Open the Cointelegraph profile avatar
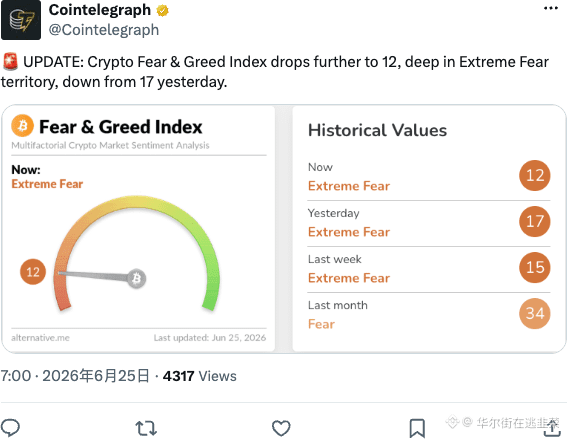 click(x=21, y=20)
